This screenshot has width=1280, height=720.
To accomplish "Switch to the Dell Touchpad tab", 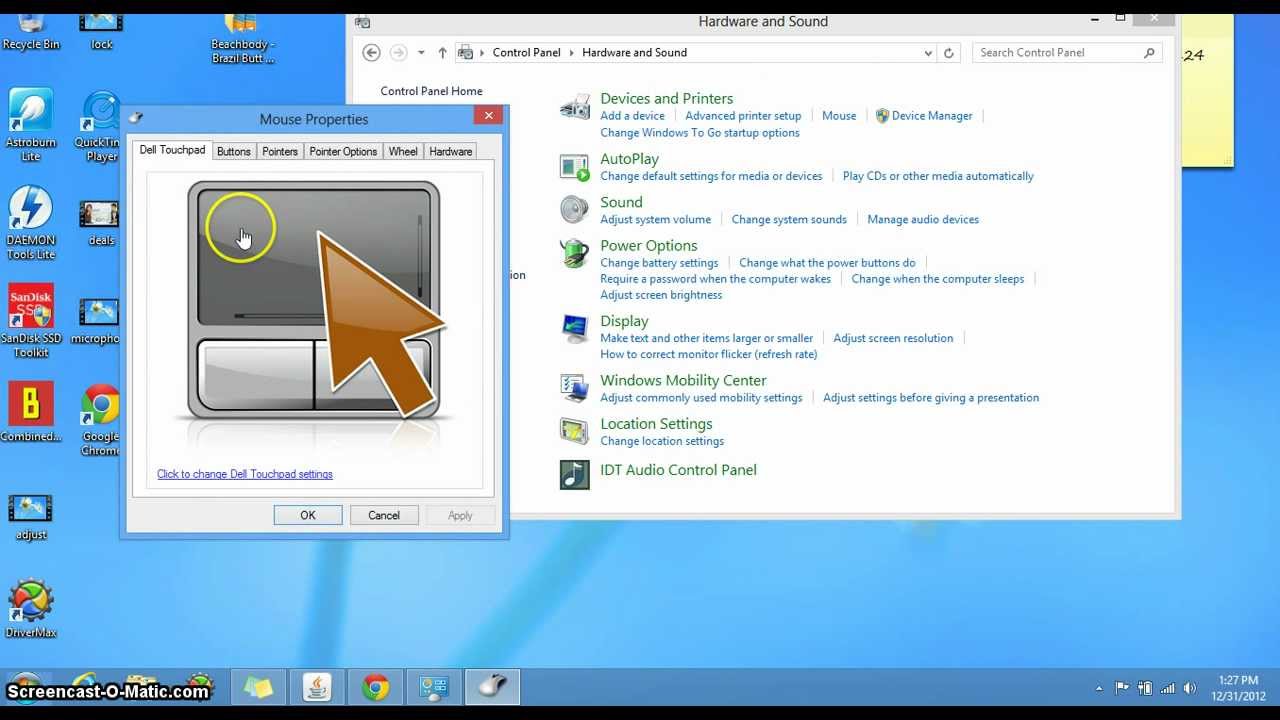I will [x=172, y=150].
